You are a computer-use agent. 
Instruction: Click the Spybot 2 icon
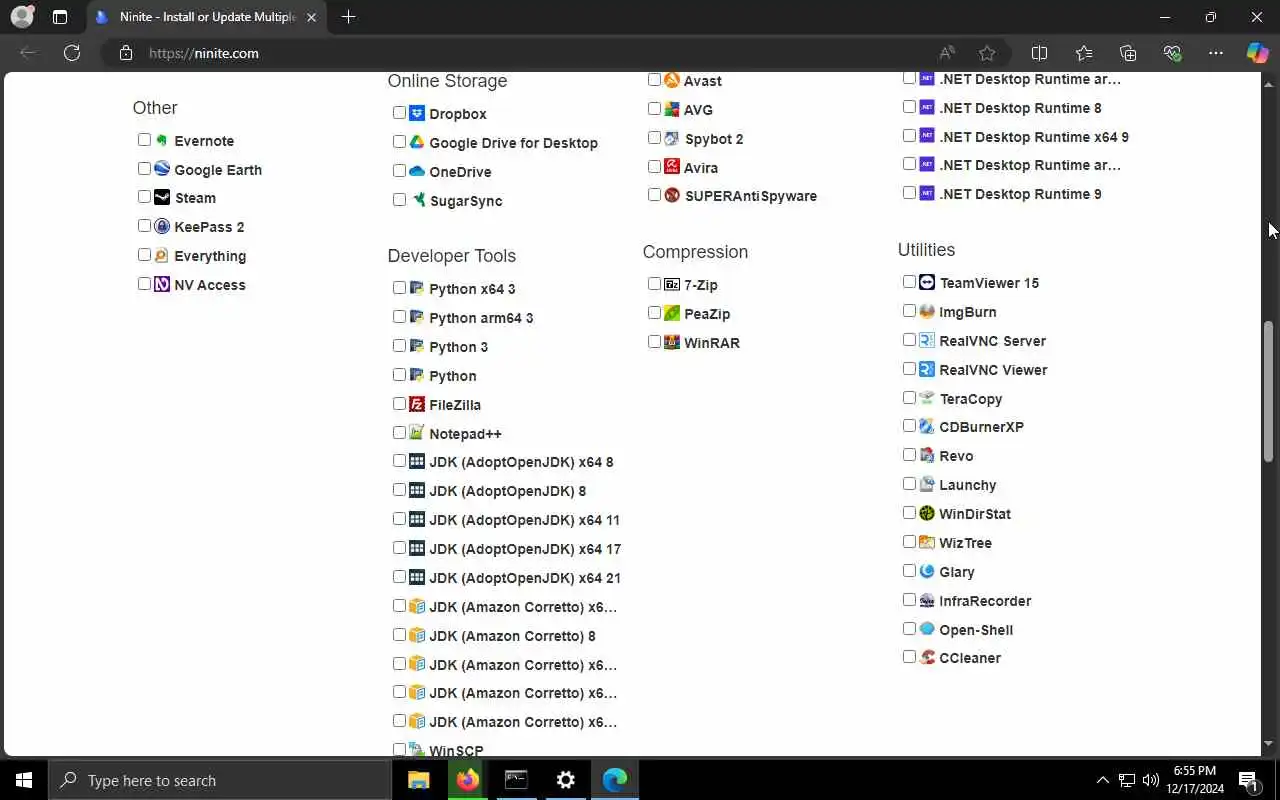tap(672, 139)
